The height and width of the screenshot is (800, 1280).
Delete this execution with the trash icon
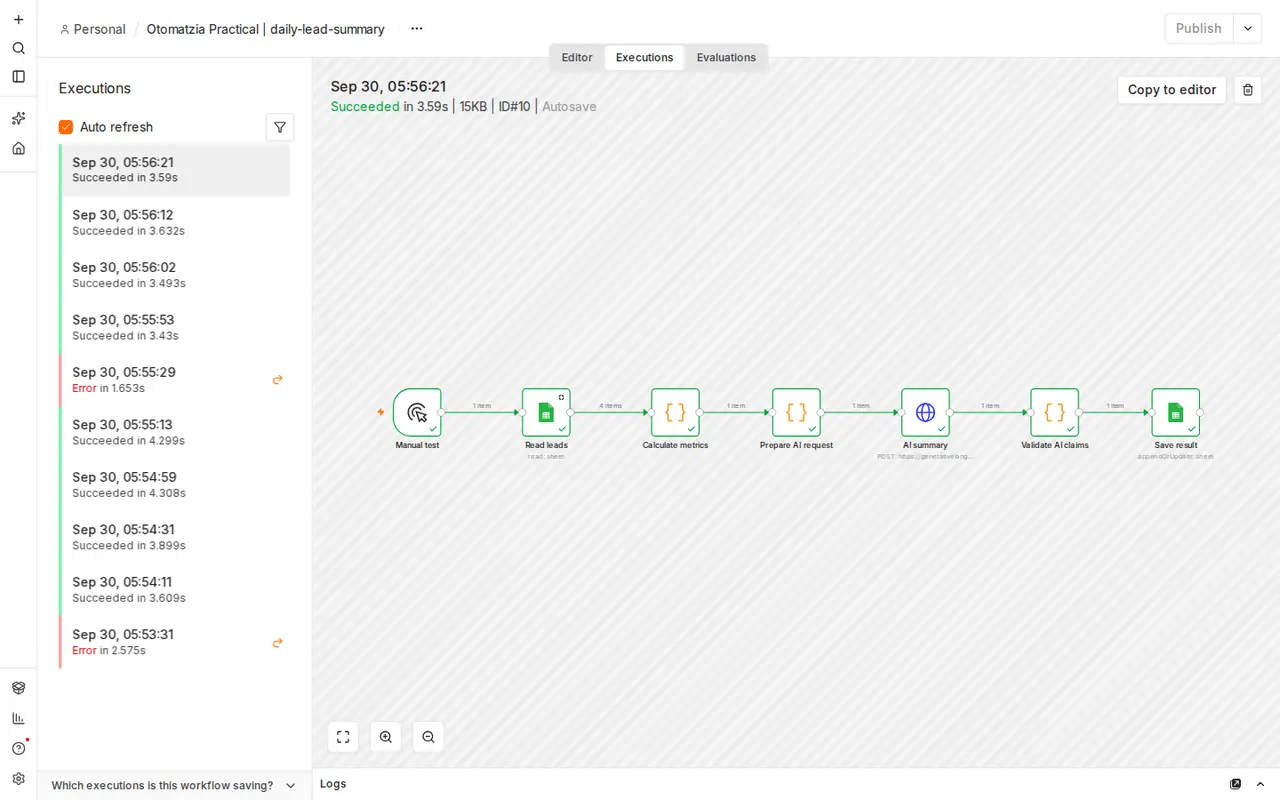click(1248, 90)
